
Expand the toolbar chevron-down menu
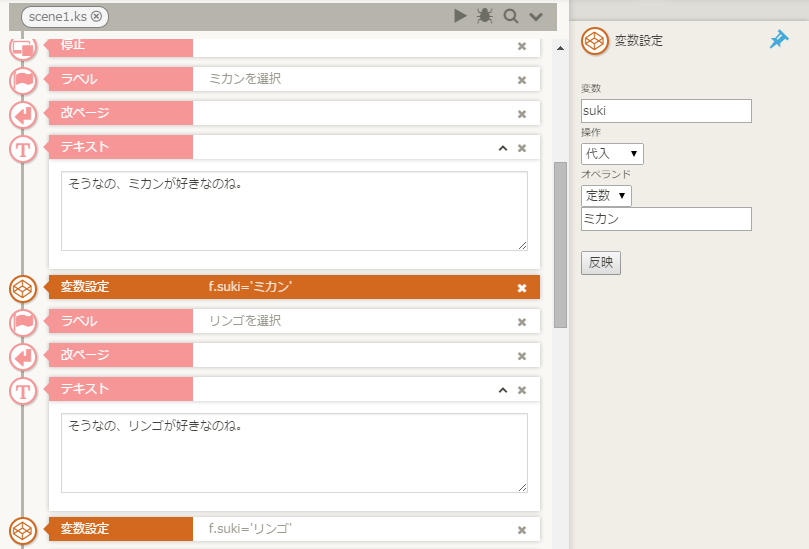click(536, 17)
